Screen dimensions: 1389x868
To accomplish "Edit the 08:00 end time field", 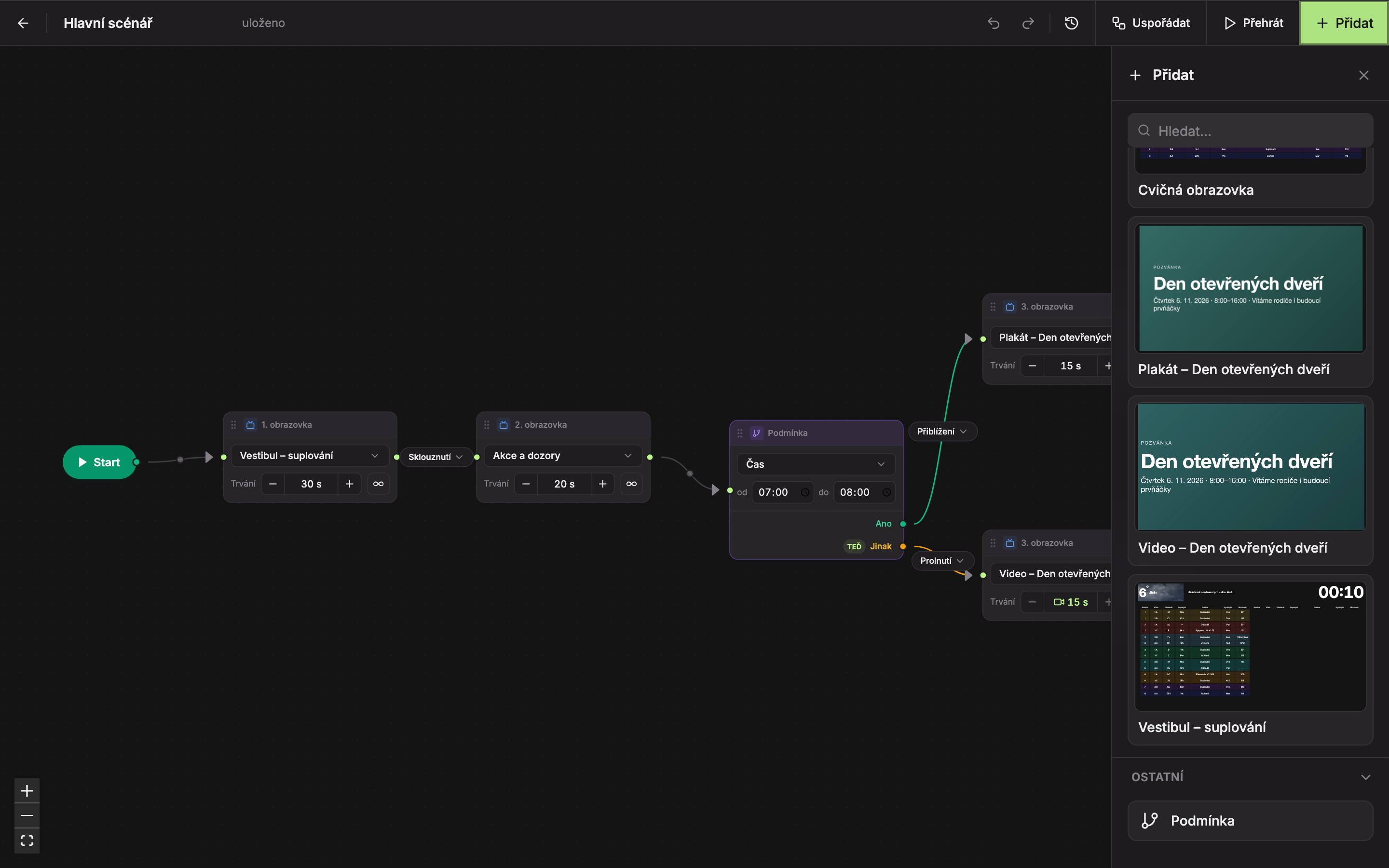I will [x=864, y=492].
